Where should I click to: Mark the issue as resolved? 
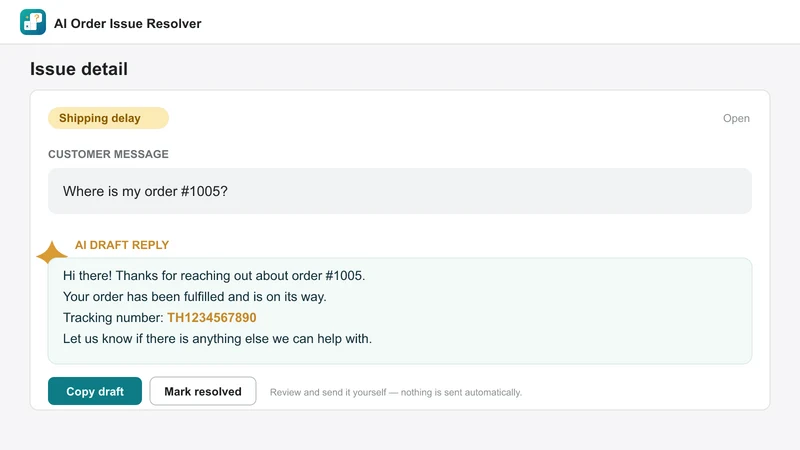coord(203,391)
